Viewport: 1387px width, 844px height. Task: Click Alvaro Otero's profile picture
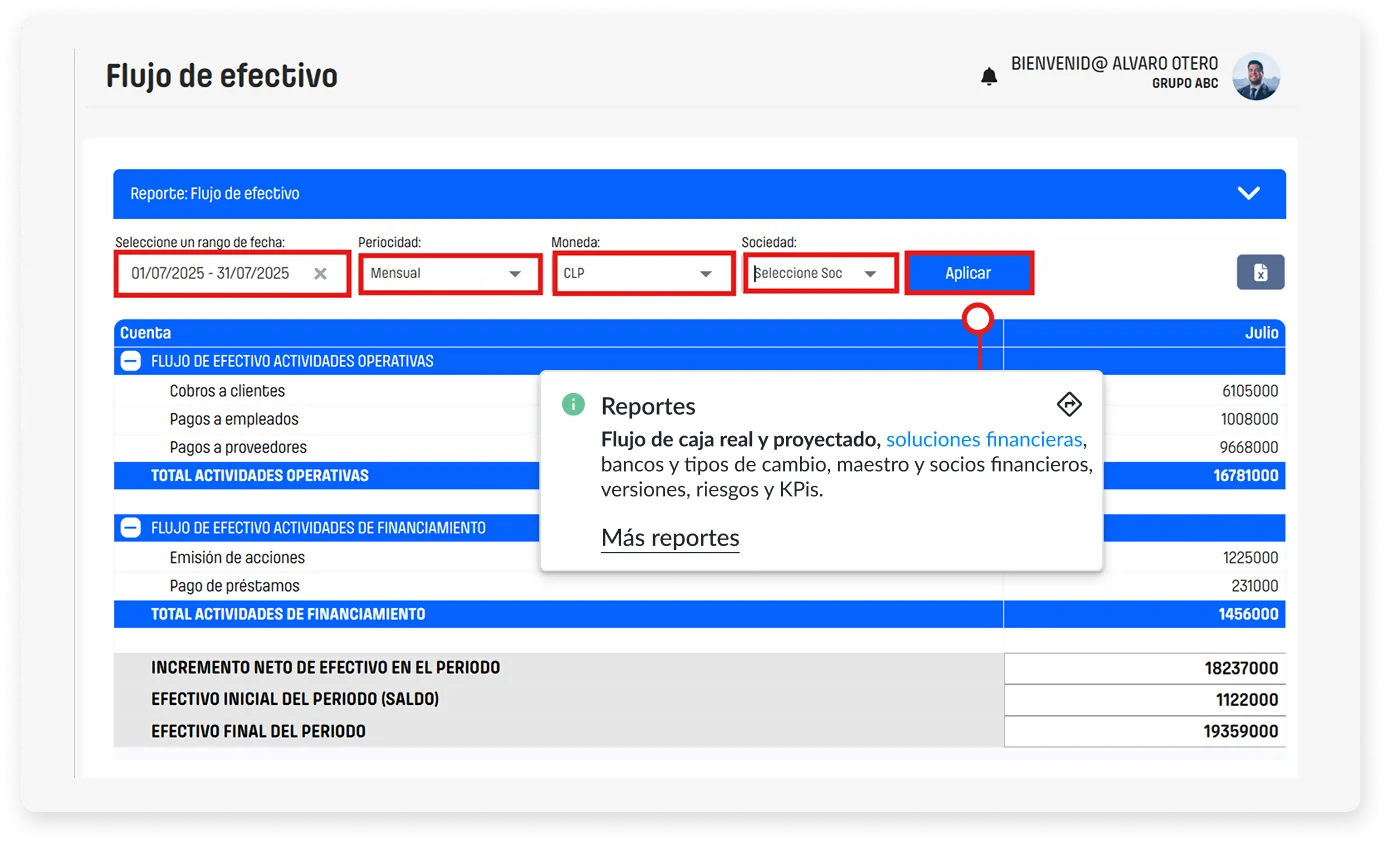point(1256,75)
